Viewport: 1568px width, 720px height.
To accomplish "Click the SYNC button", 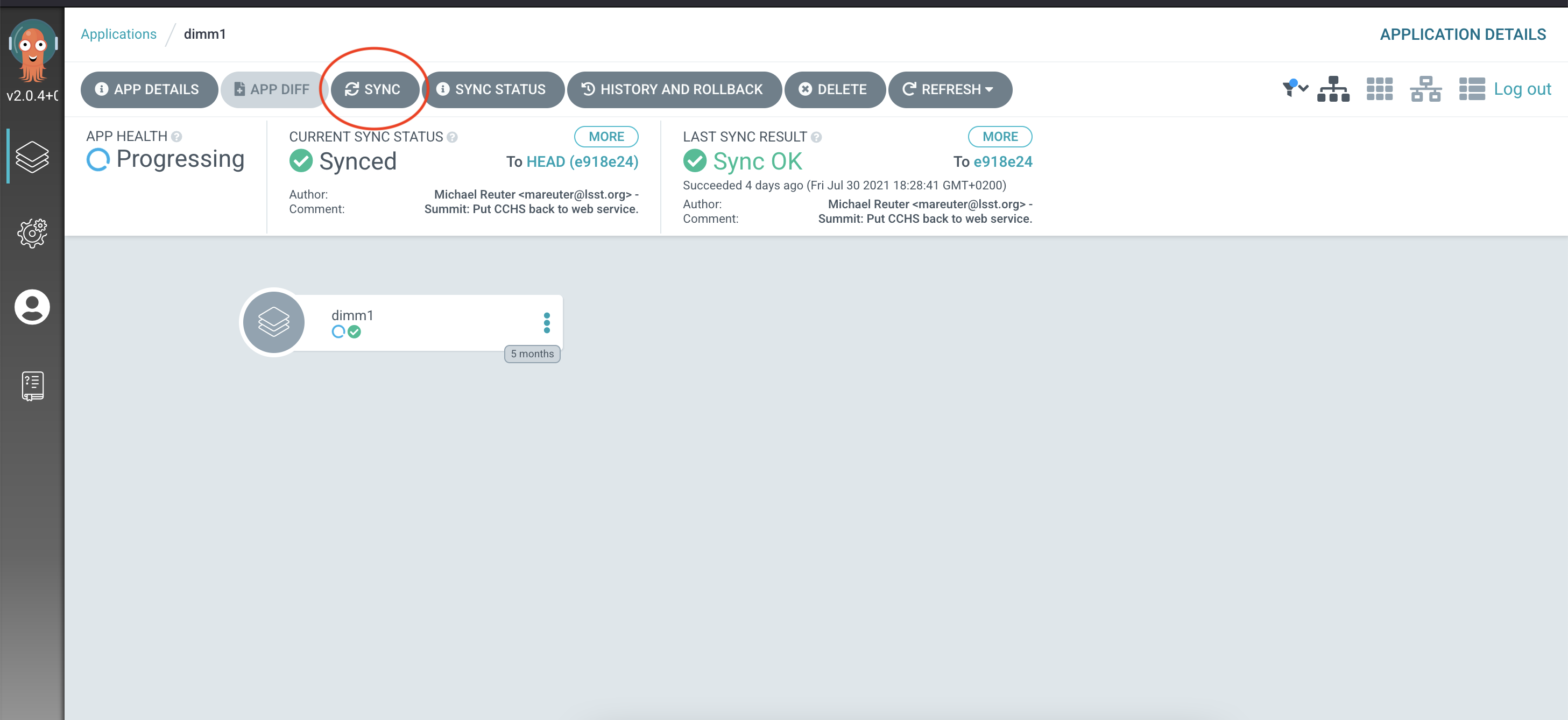I will [373, 89].
